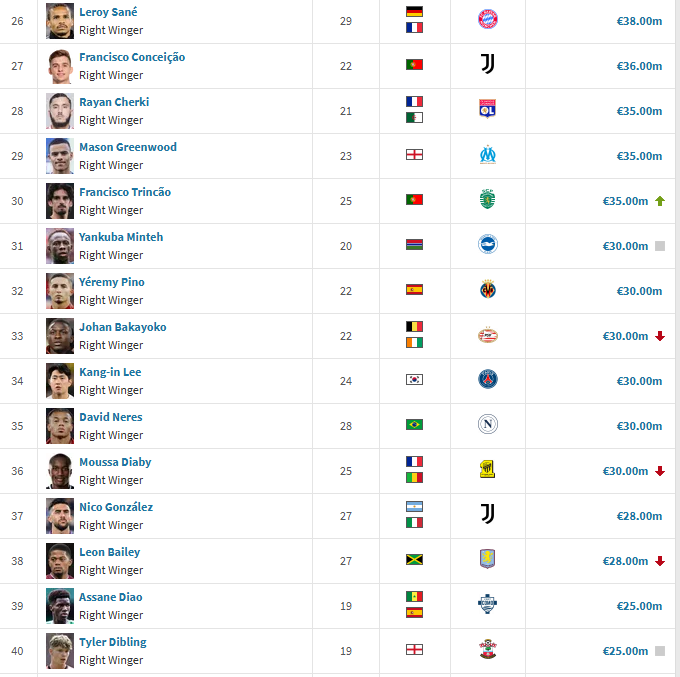Open the Olympique Lyon club logo
Viewport: 680px width, 677px height.
pos(487,109)
